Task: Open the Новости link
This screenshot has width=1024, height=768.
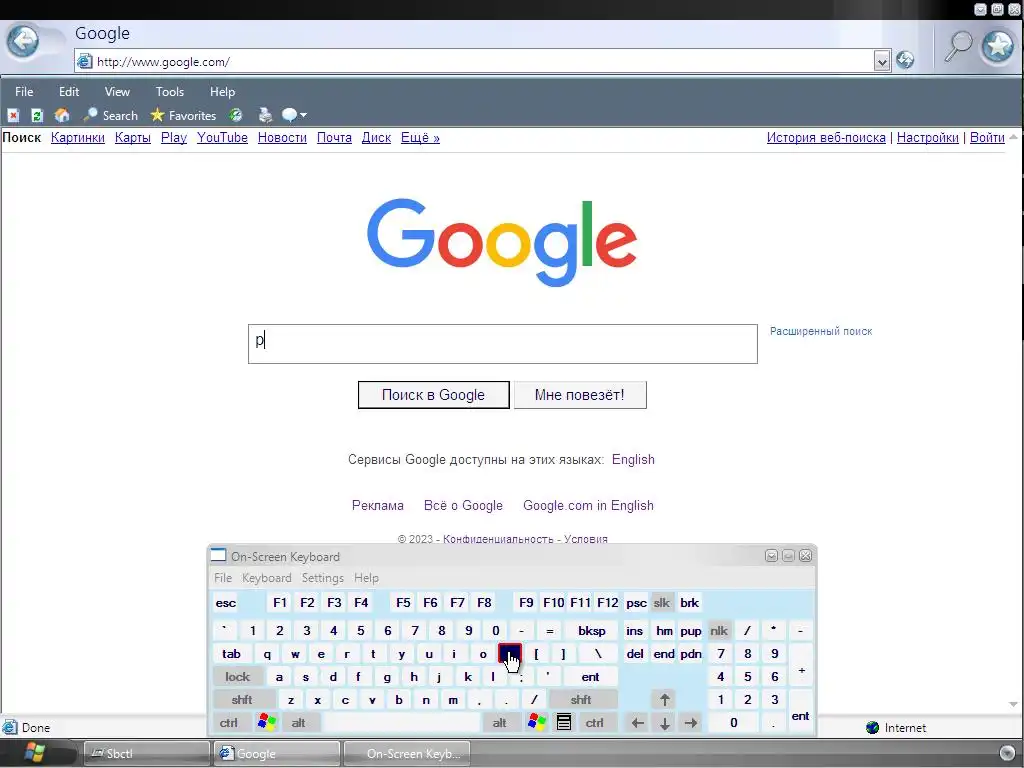Action: pos(282,138)
